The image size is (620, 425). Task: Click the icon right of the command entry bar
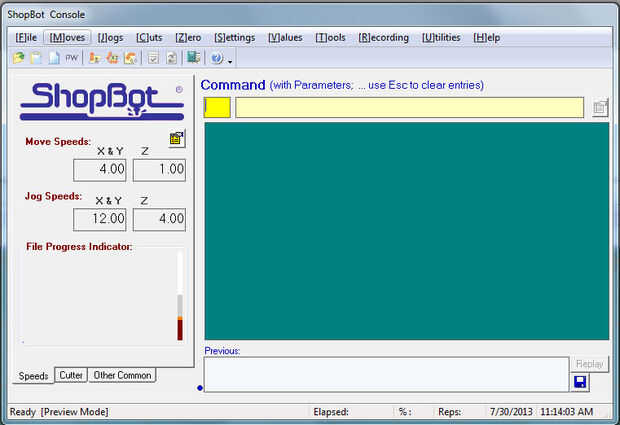(600, 108)
